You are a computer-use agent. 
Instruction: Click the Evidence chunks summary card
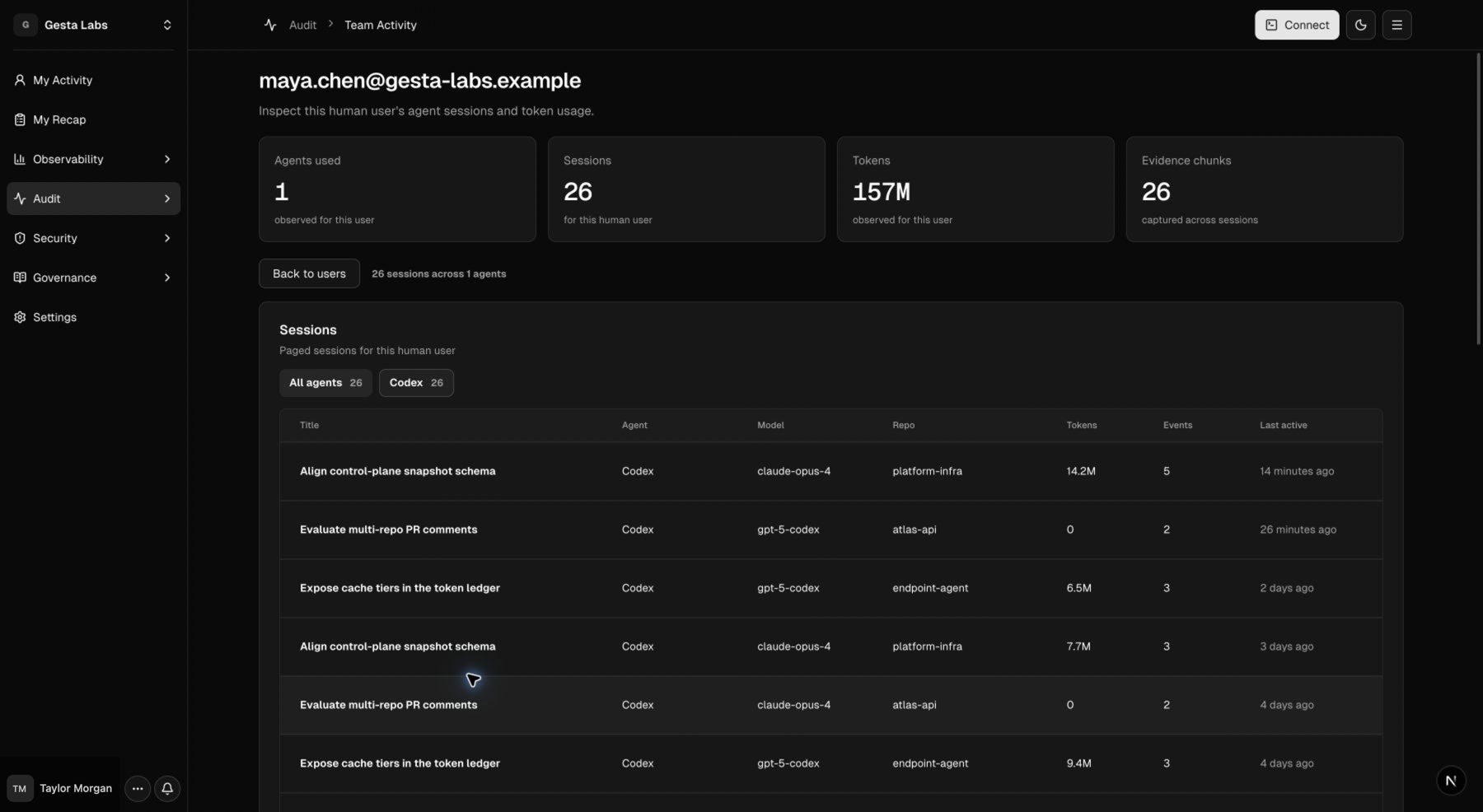[x=1265, y=189]
